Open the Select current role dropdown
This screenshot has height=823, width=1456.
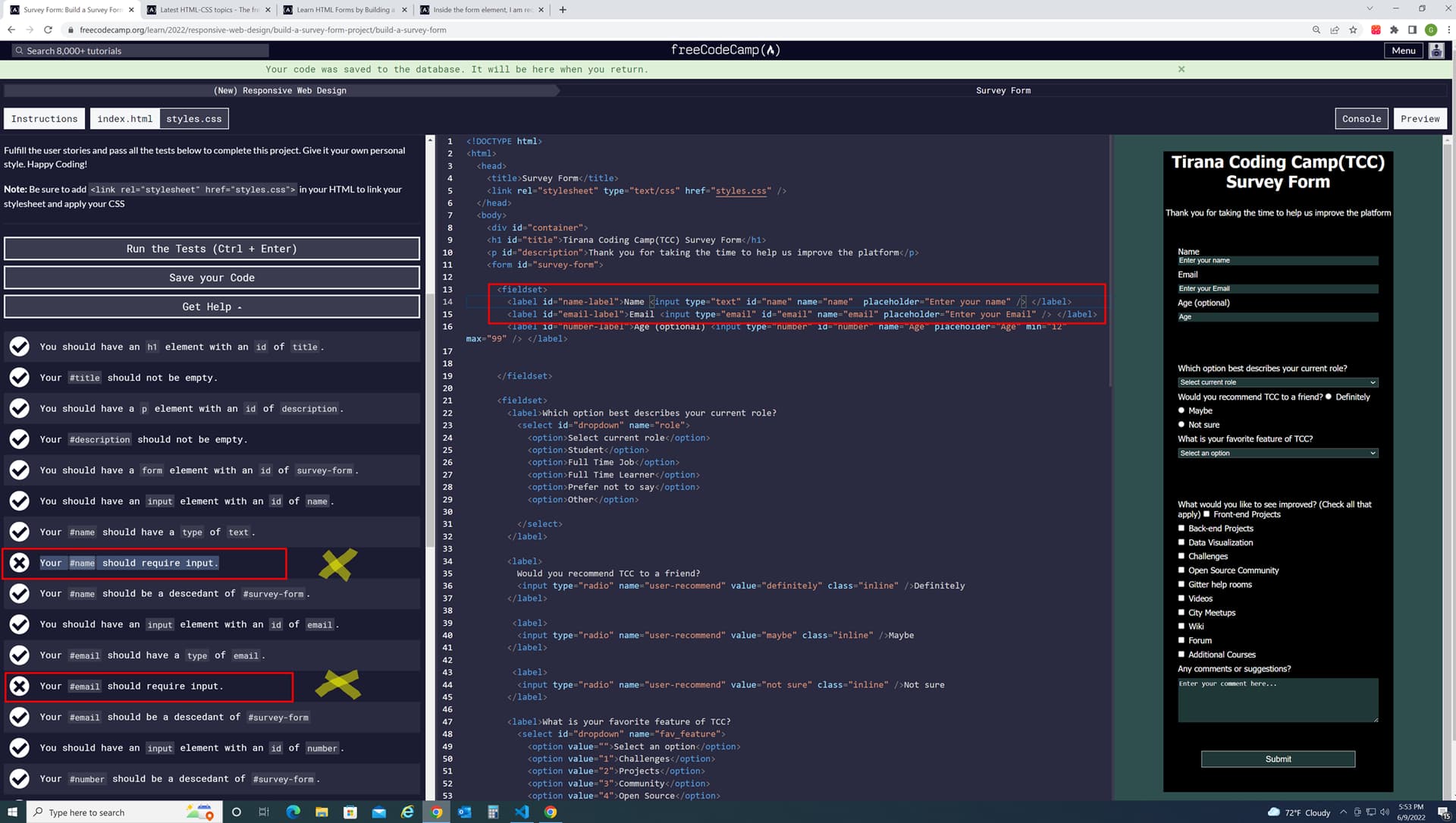[1278, 382]
